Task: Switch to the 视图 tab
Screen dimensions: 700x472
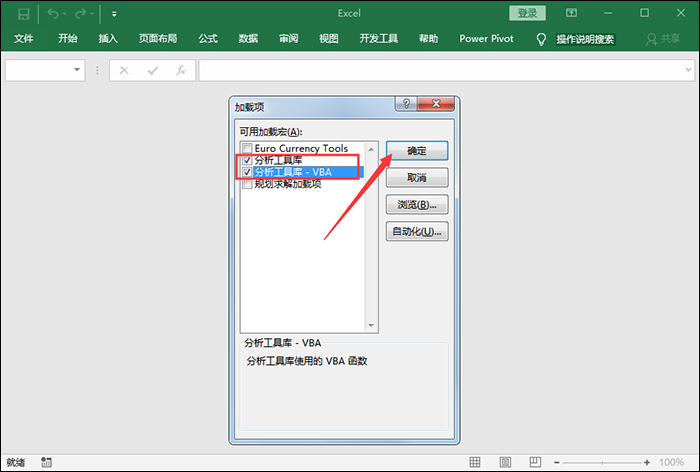Action: click(x=329, y=39)
